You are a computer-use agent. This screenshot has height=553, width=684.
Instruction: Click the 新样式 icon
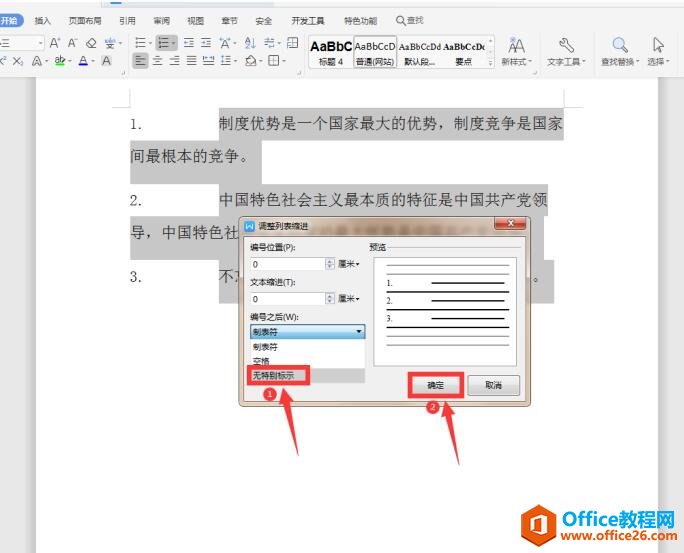click(516, 45)
